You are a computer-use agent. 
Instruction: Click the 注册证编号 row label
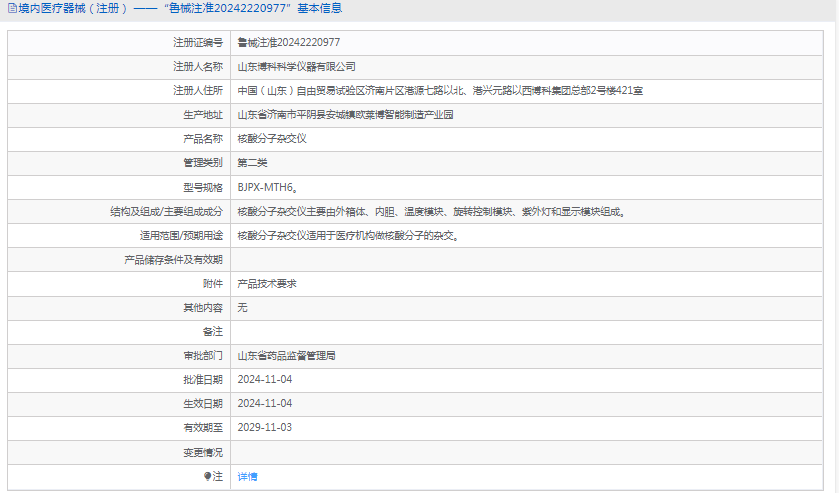(197, 42)
